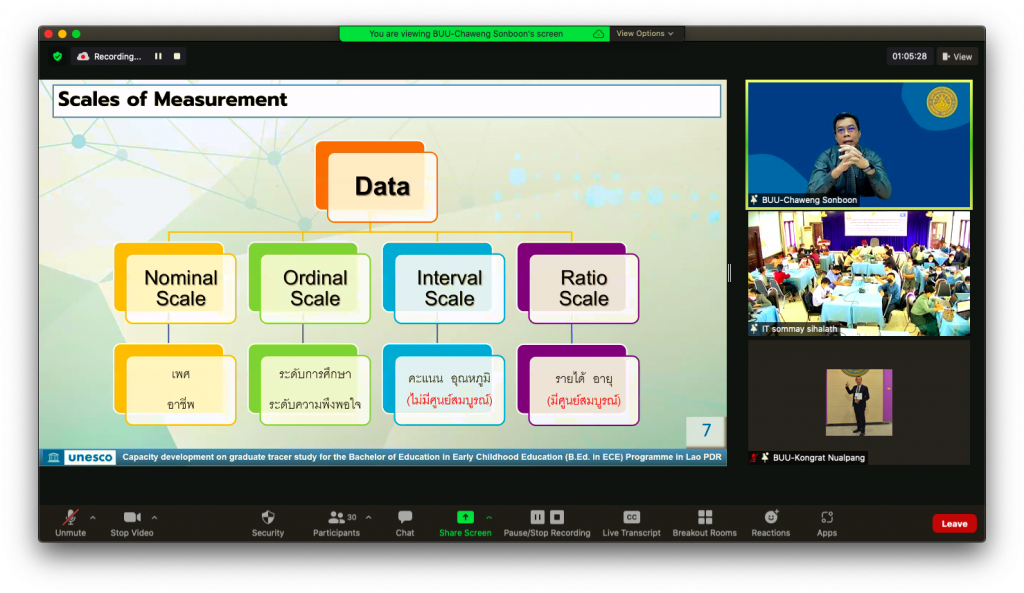Open the View Options dropdown
Image resolution: width=1024 pixels, height=593 pixels.
(x=644, y=34)
